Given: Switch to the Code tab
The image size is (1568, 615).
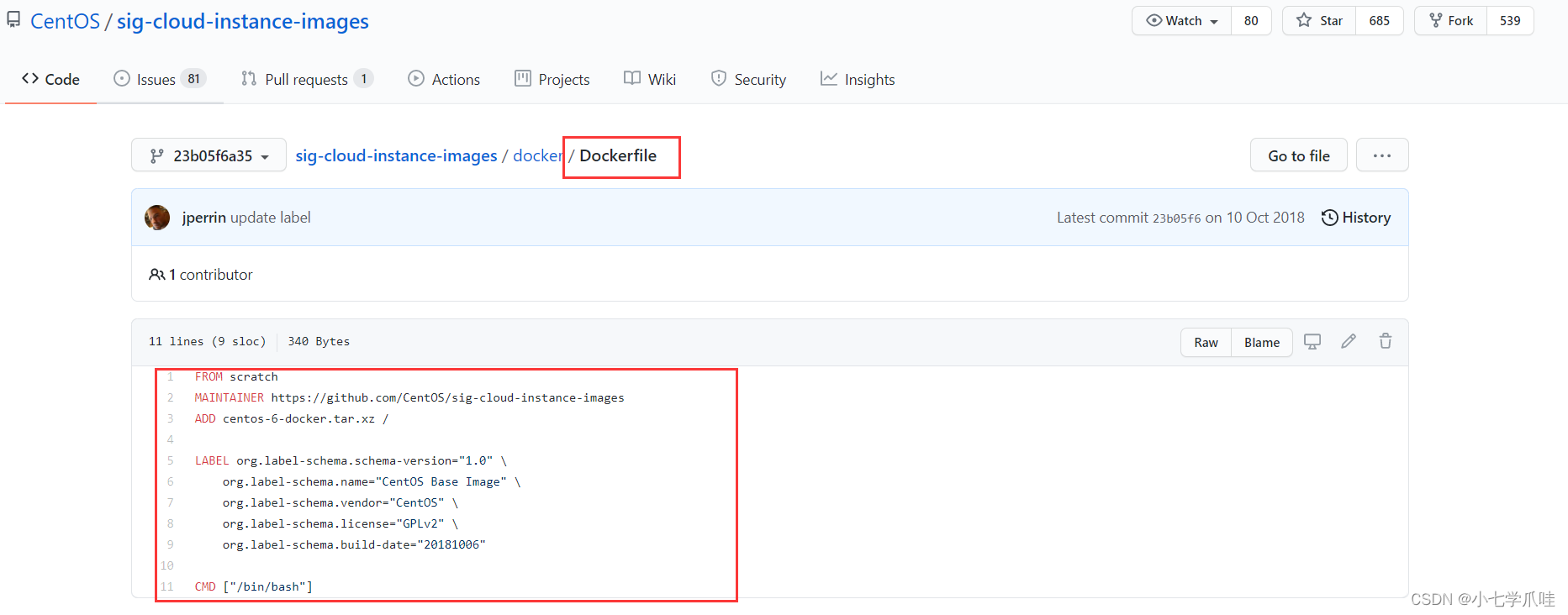Looking at the screenshot, I should click(50, 79).
